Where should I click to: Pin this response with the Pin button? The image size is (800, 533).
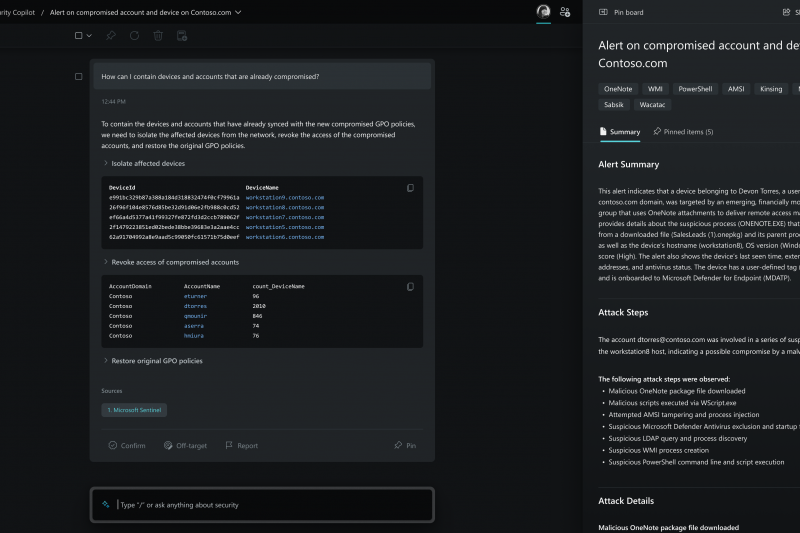point(405,445)
